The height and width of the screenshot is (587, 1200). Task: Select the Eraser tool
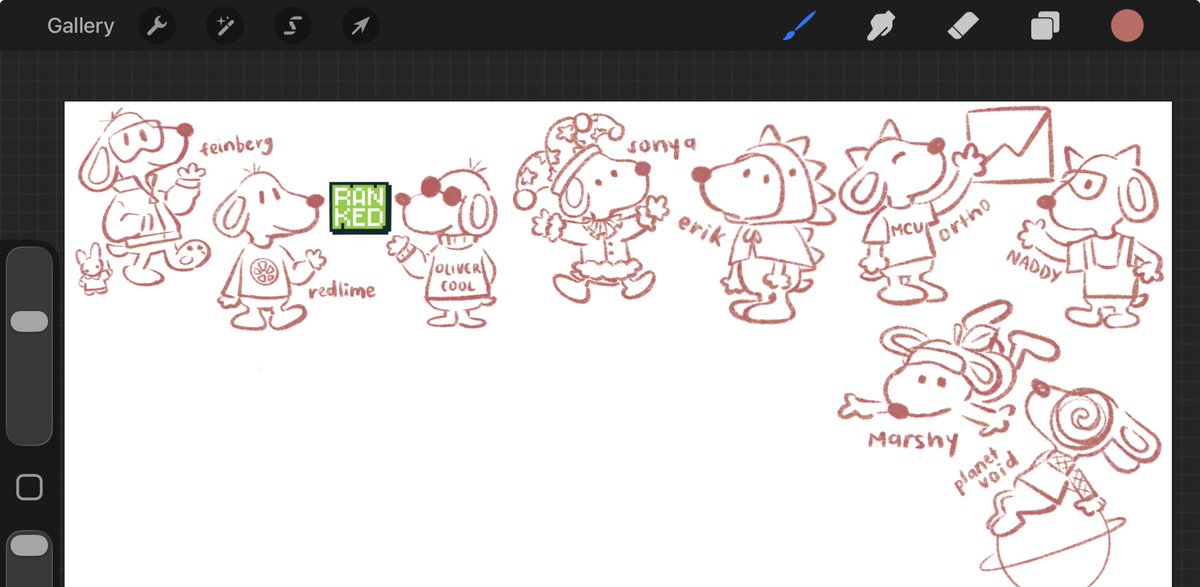(962, 26)
